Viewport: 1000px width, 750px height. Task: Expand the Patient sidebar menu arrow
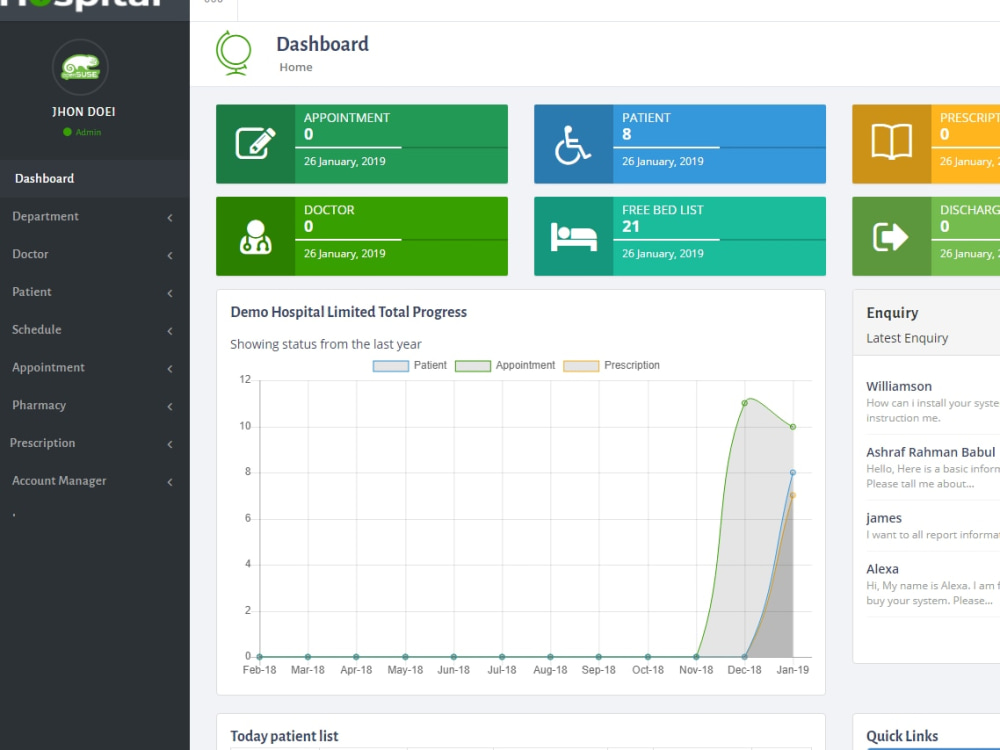coord(170,293)
